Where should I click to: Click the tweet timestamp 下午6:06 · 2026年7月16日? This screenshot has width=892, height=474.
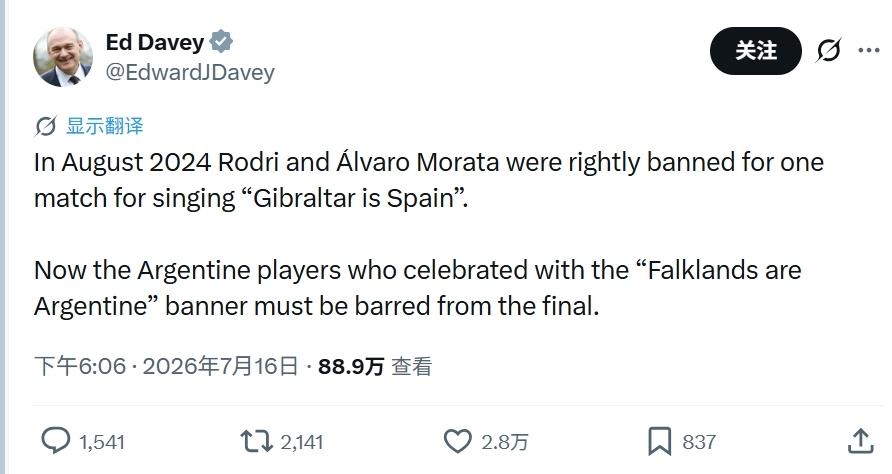pyautogui.click(x=166, y=366)
